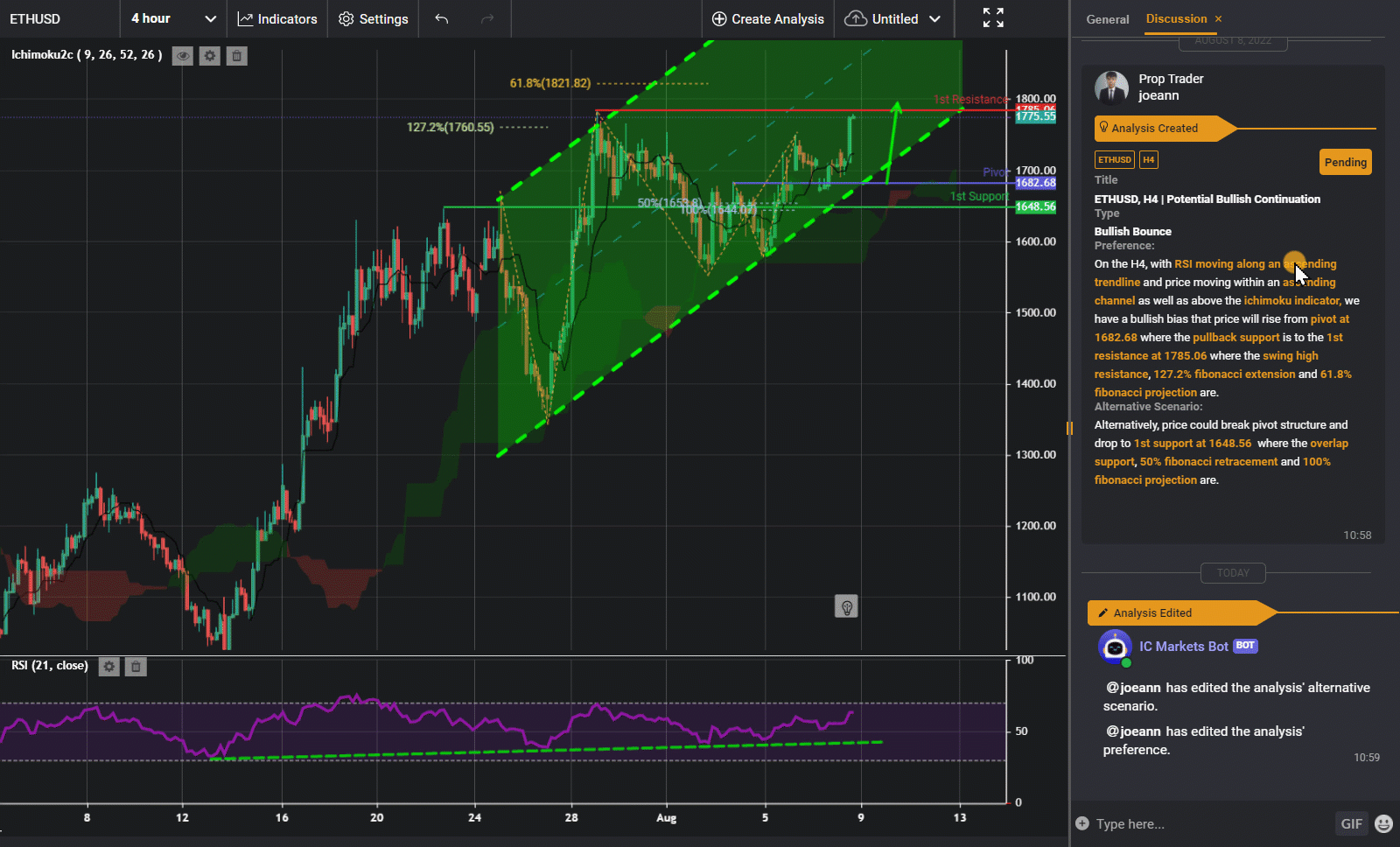Viewport: 1400px width, 847px height.
Task: Delete the Ichimoku2c indicator
Action: [236, 56]
